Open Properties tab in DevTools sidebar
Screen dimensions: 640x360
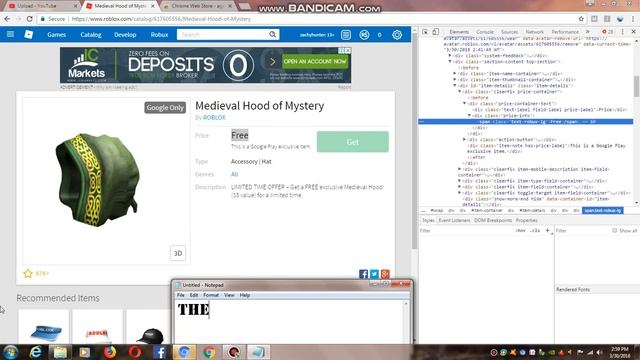click(x=527, y=220)
